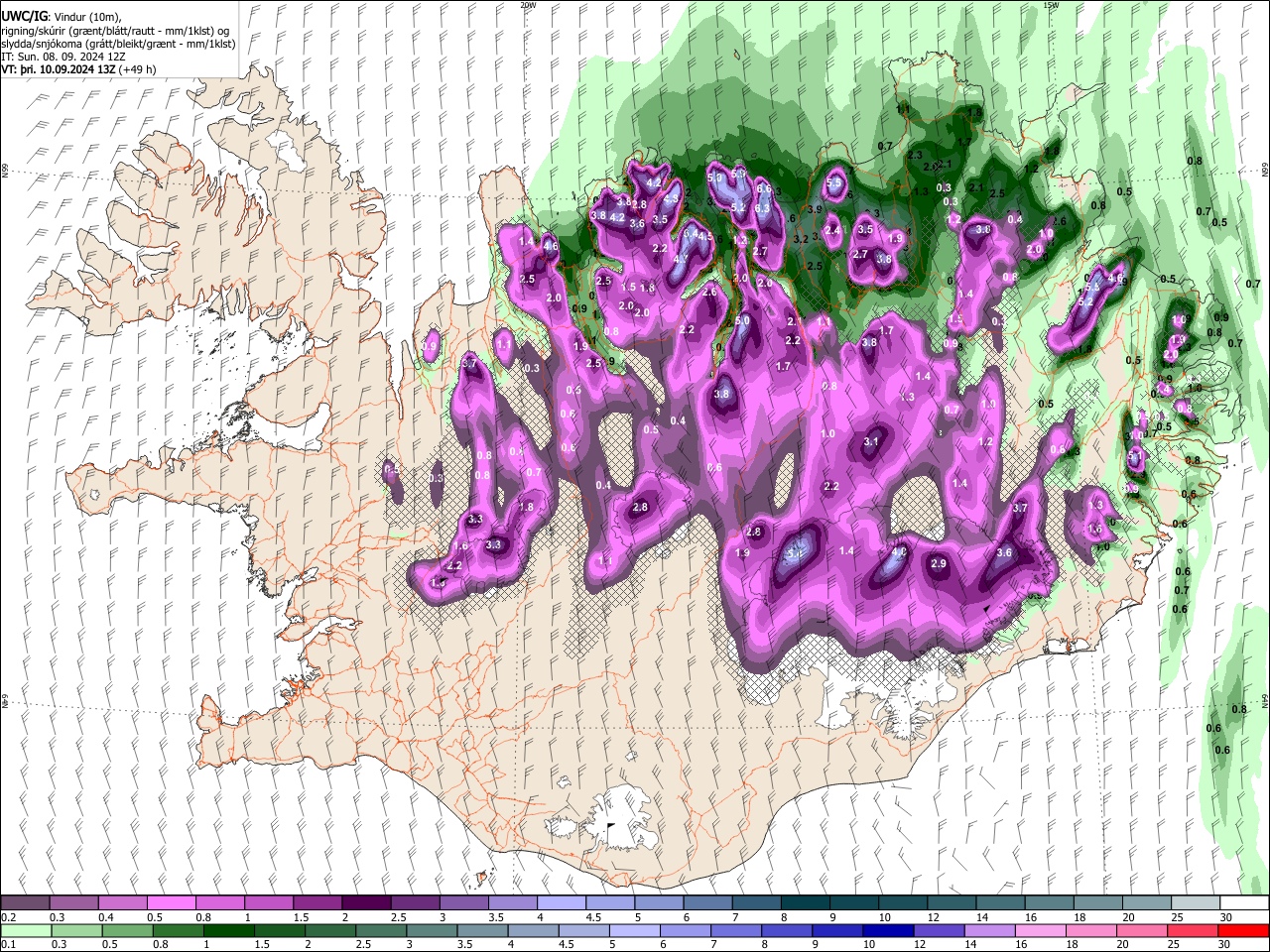This screenshot has height=952, width=1270.
Task: Click dark green swatch above rain-scale '1'
Action: (x=228, y=931)
